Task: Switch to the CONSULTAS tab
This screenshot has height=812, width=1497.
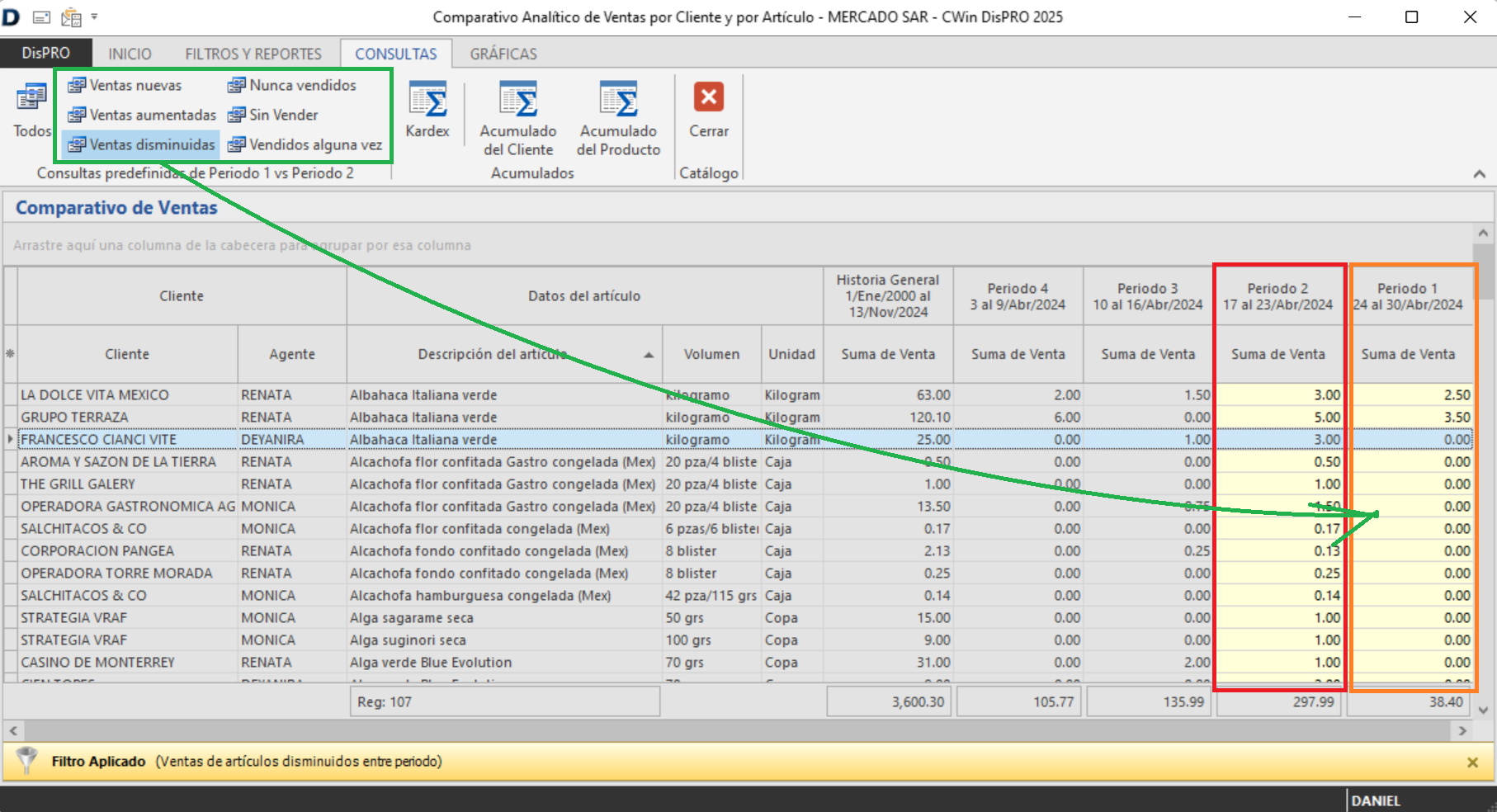Action: click(396, 54)
